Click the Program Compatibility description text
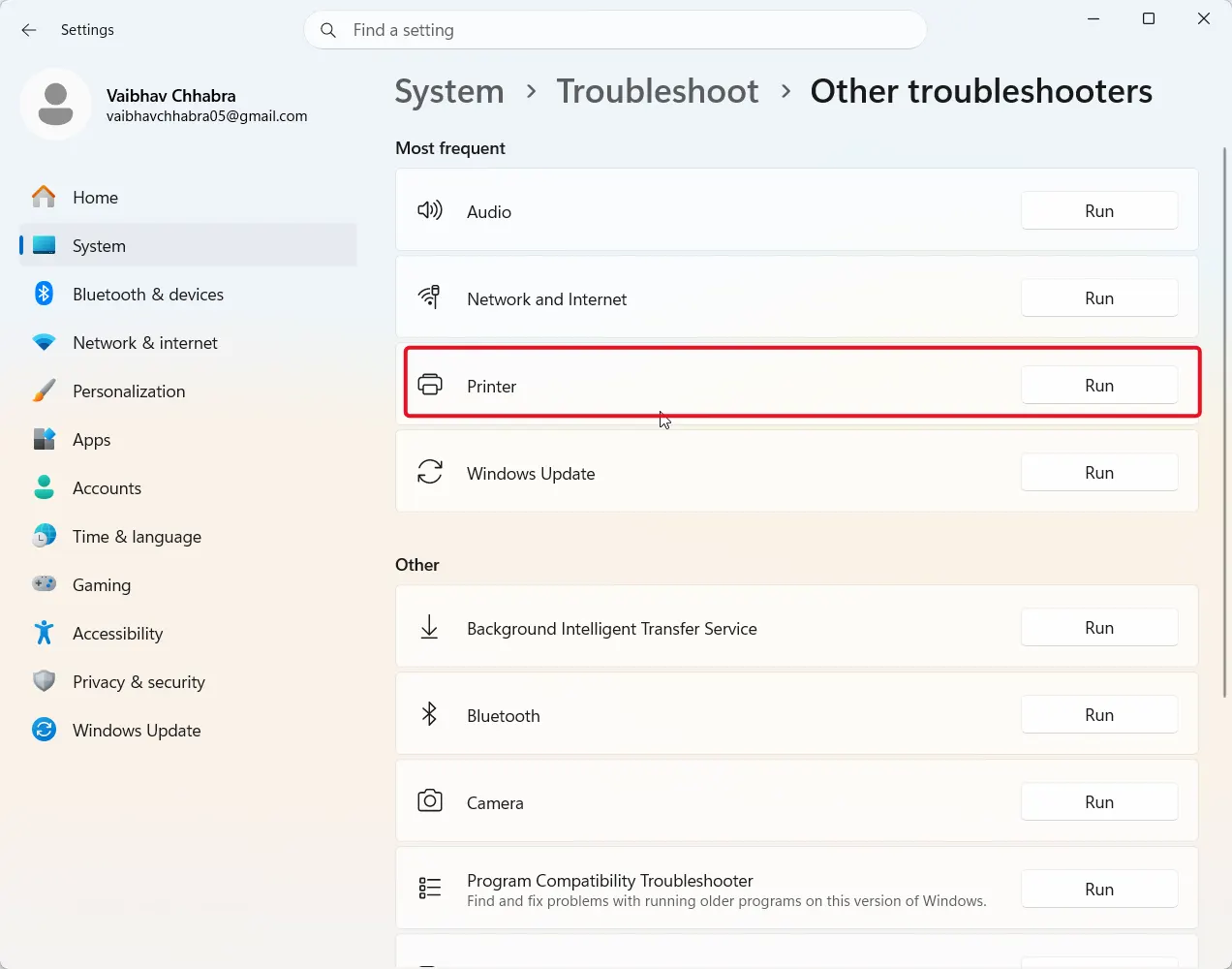This screenshot has width=1232, height=969. pyautogui.click(x=726, y=901)
